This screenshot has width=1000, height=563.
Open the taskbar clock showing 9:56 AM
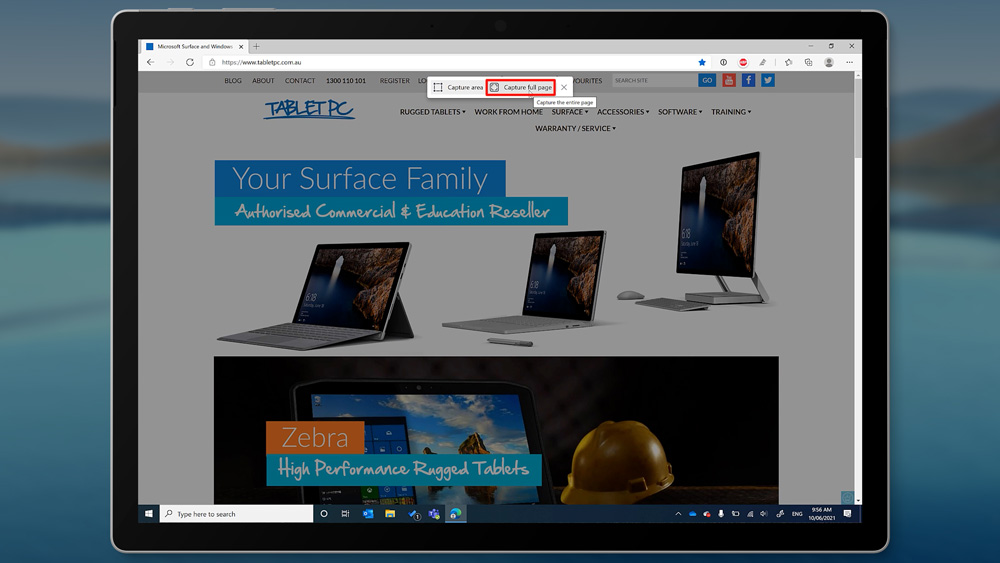pos(821,514)
